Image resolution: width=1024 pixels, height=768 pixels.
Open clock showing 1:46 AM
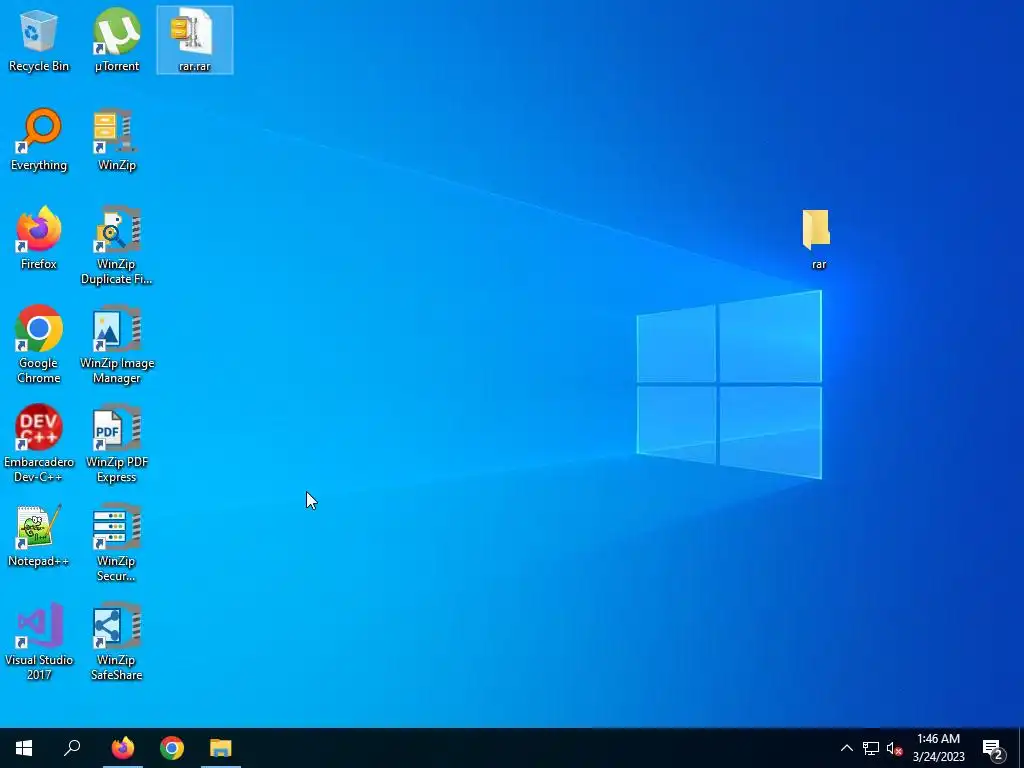[x=938, y=748]
